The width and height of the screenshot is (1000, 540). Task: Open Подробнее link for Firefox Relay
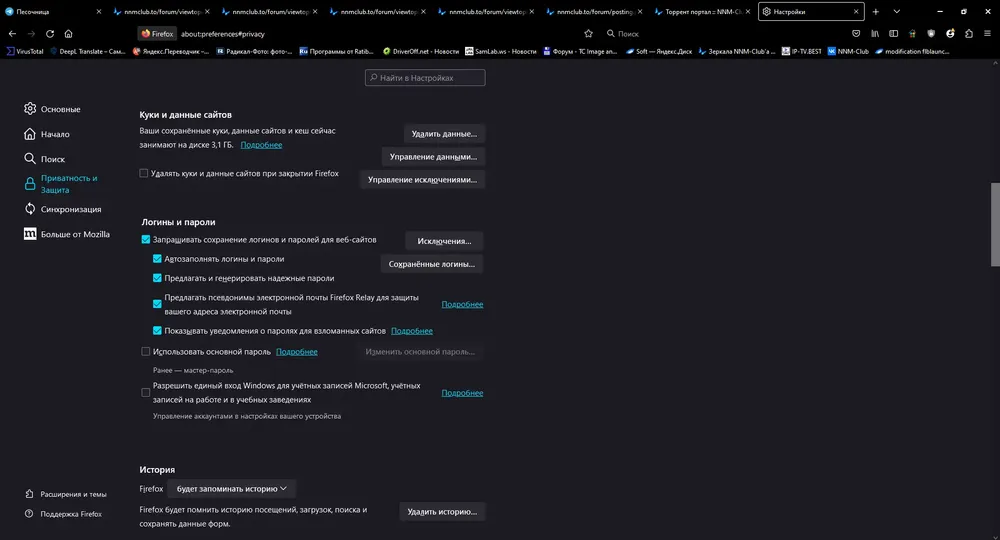coord(462,304)
